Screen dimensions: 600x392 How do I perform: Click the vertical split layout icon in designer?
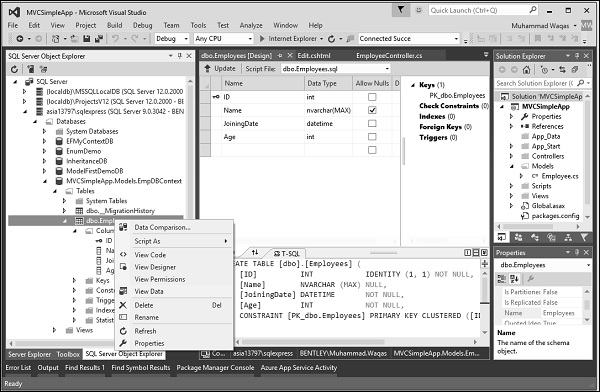tap(468, 252)
